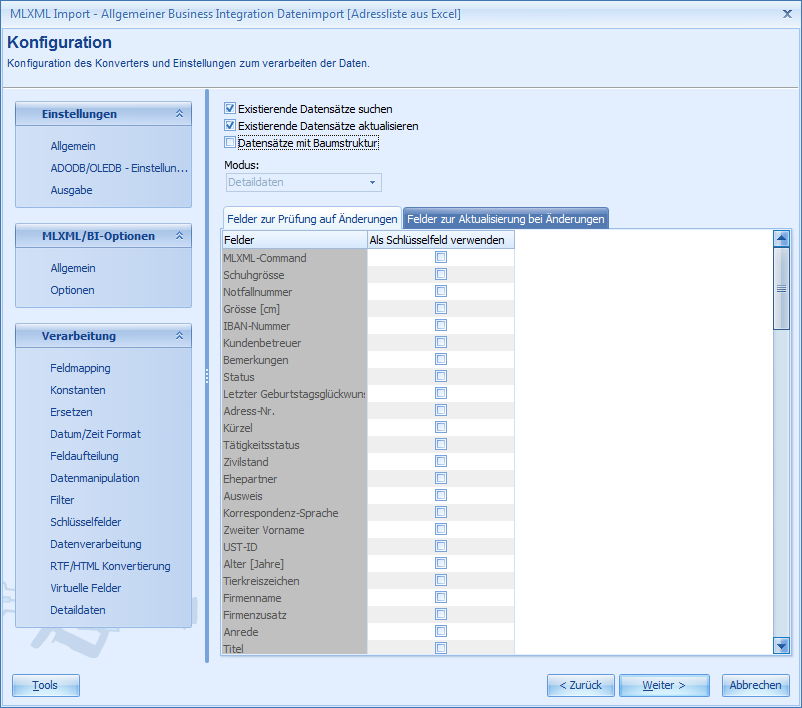
Task: Click the scrollbar down arrow
Action: coord(781,644)
